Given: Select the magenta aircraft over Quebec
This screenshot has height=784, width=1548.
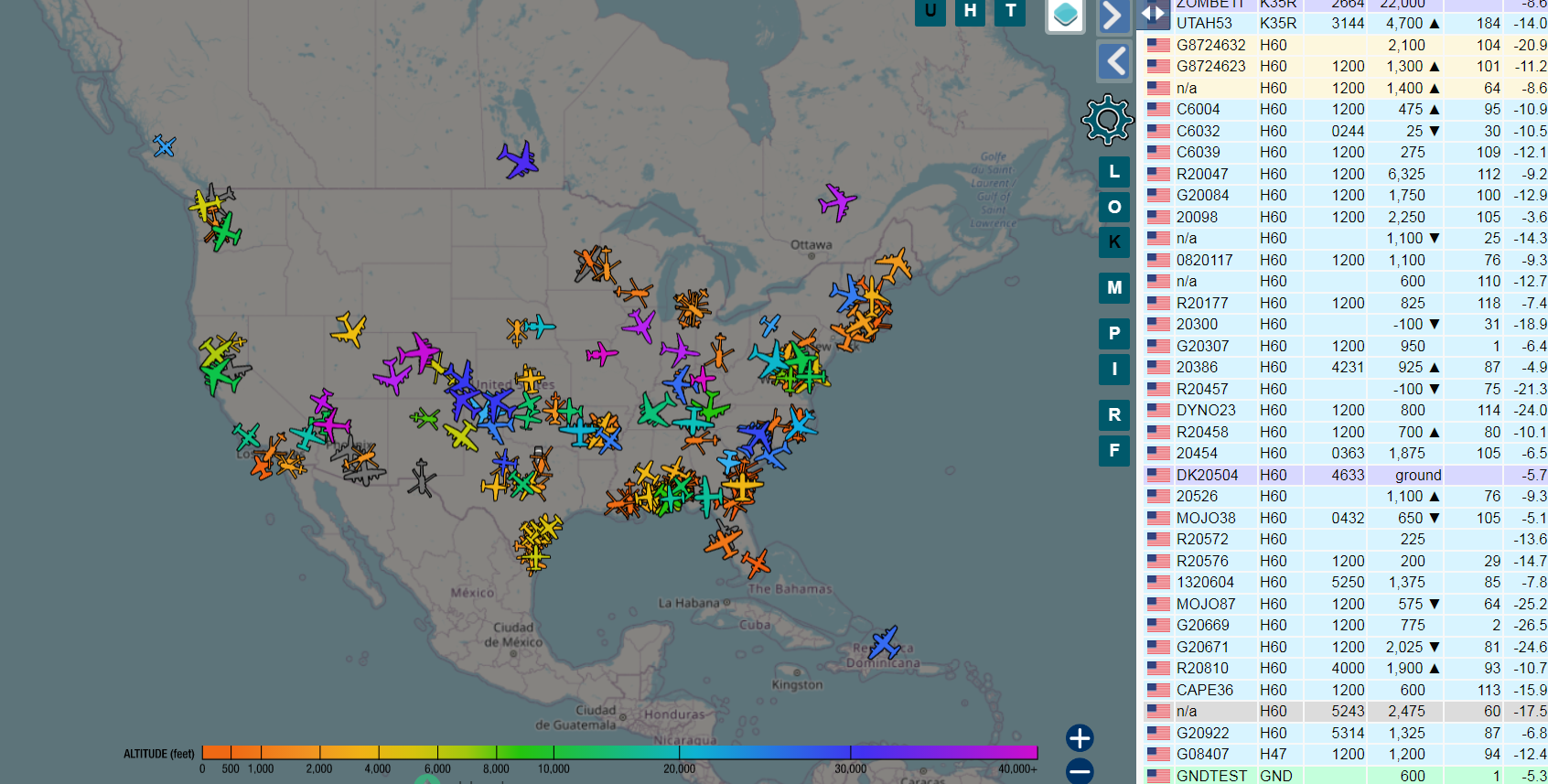Looking at the screenshot, I should coord(836,202).
